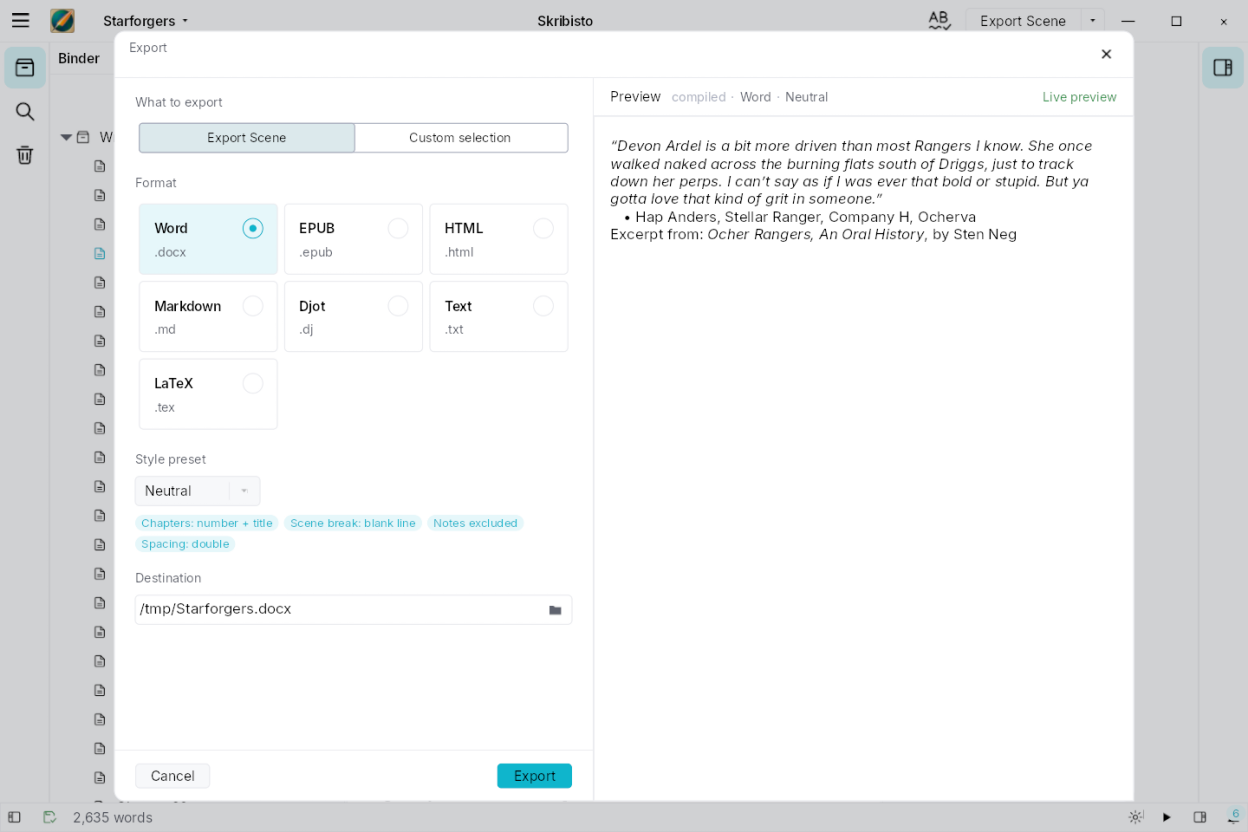Toggle right panel icon in status bar

click(1200, 817)
